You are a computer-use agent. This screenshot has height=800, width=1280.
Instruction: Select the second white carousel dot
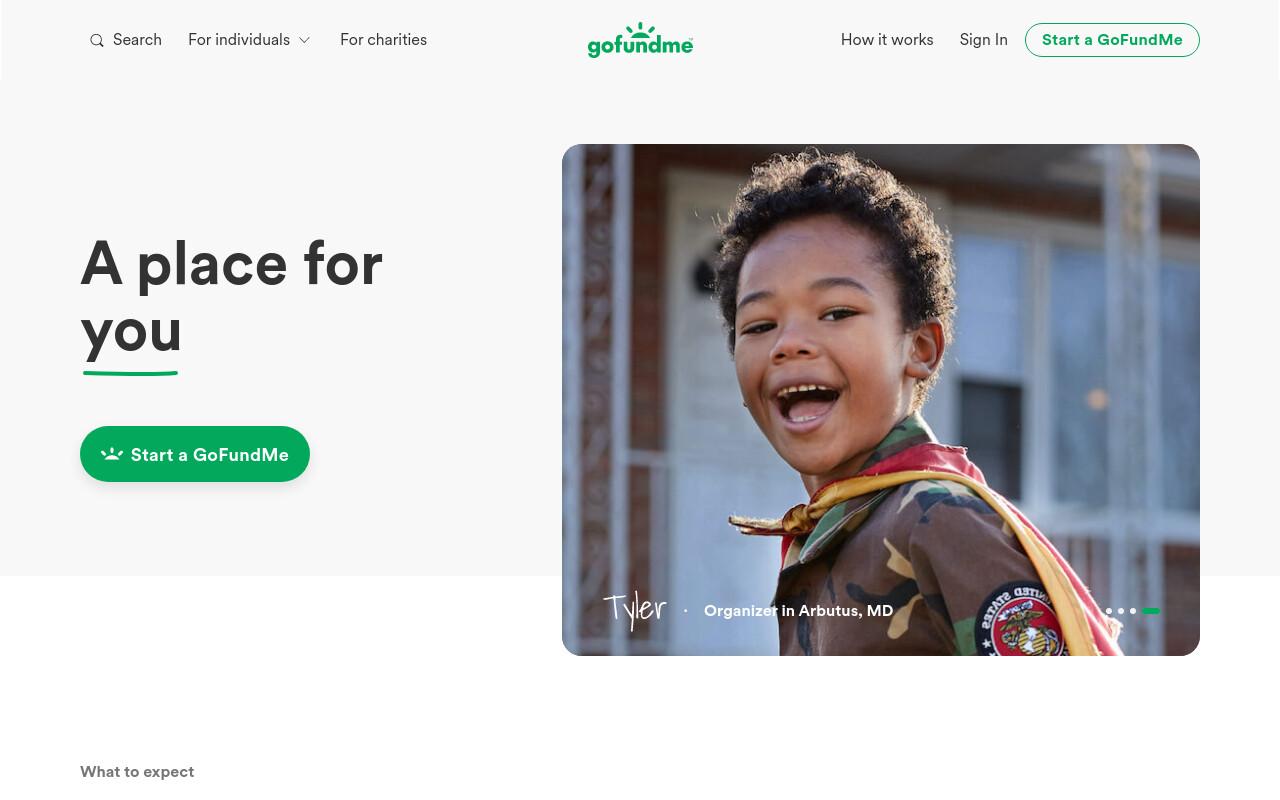click(1121, 611)
